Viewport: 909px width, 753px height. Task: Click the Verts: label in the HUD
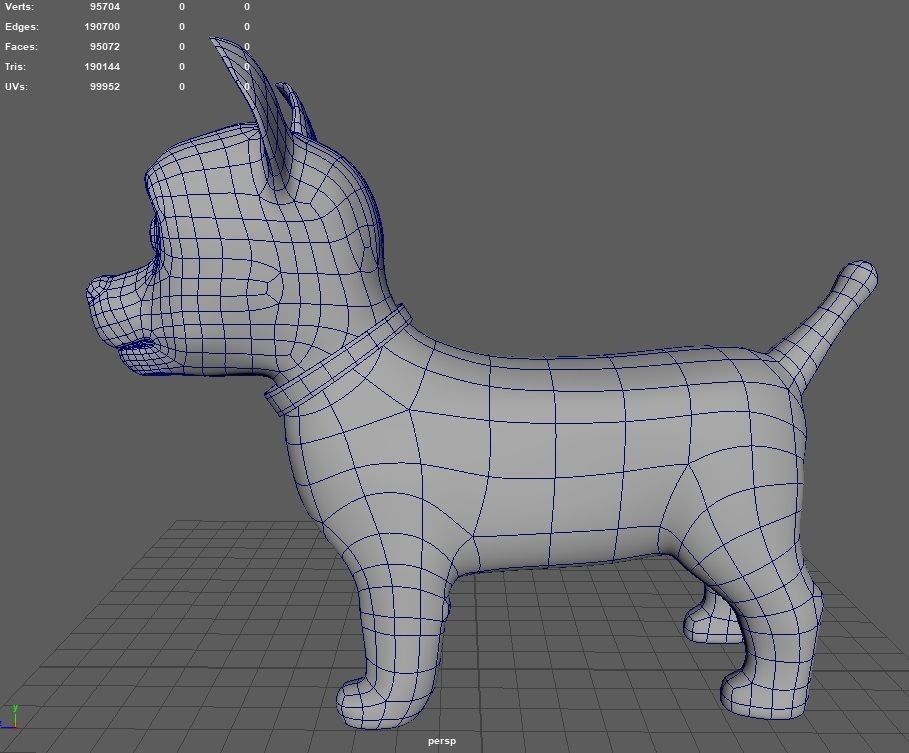click(x=19, y=7)
